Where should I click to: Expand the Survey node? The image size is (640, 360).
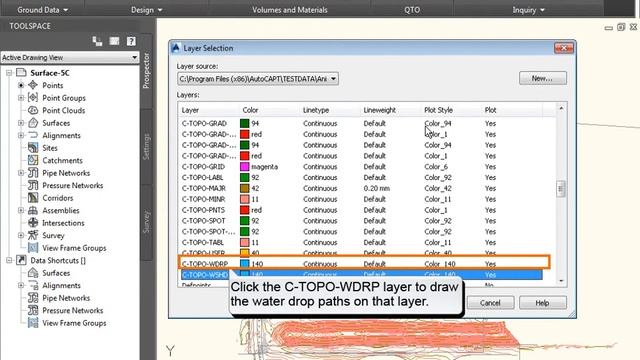point(21,235)
